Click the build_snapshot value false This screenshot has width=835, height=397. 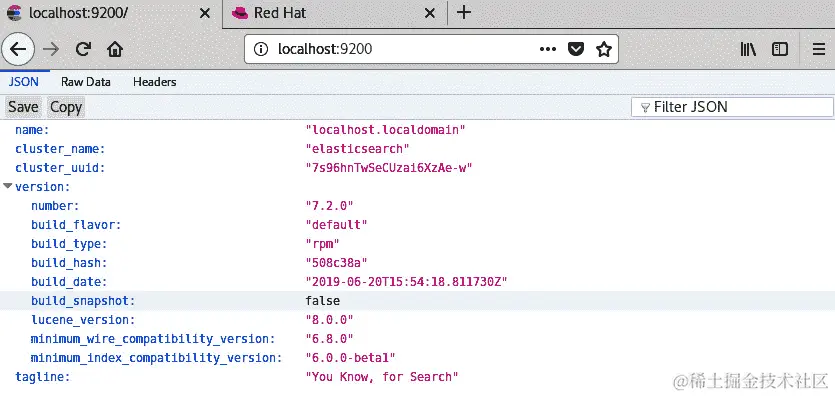(323, 301)
